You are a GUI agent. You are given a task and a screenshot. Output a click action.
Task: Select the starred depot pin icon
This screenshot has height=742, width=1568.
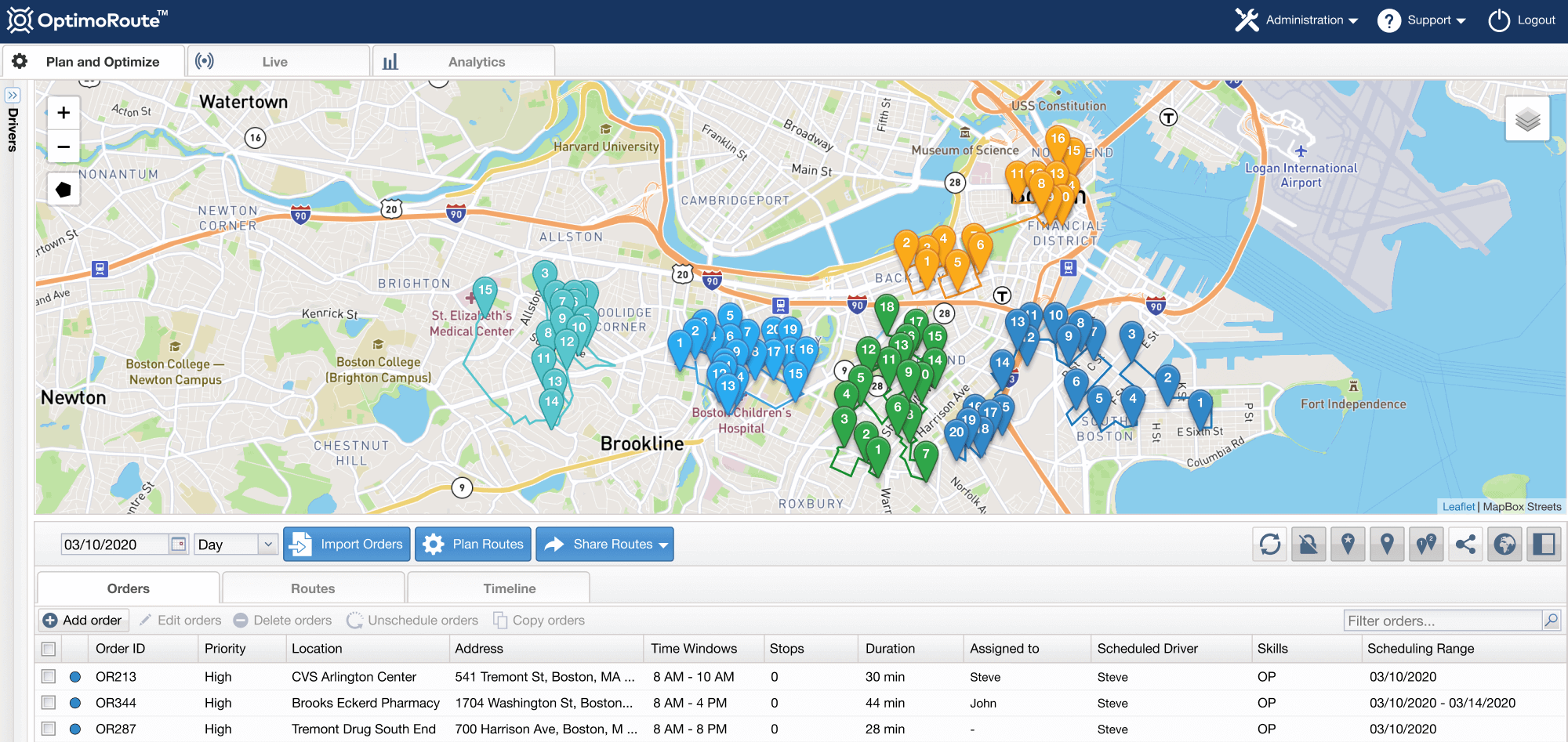coord(1348,544)
